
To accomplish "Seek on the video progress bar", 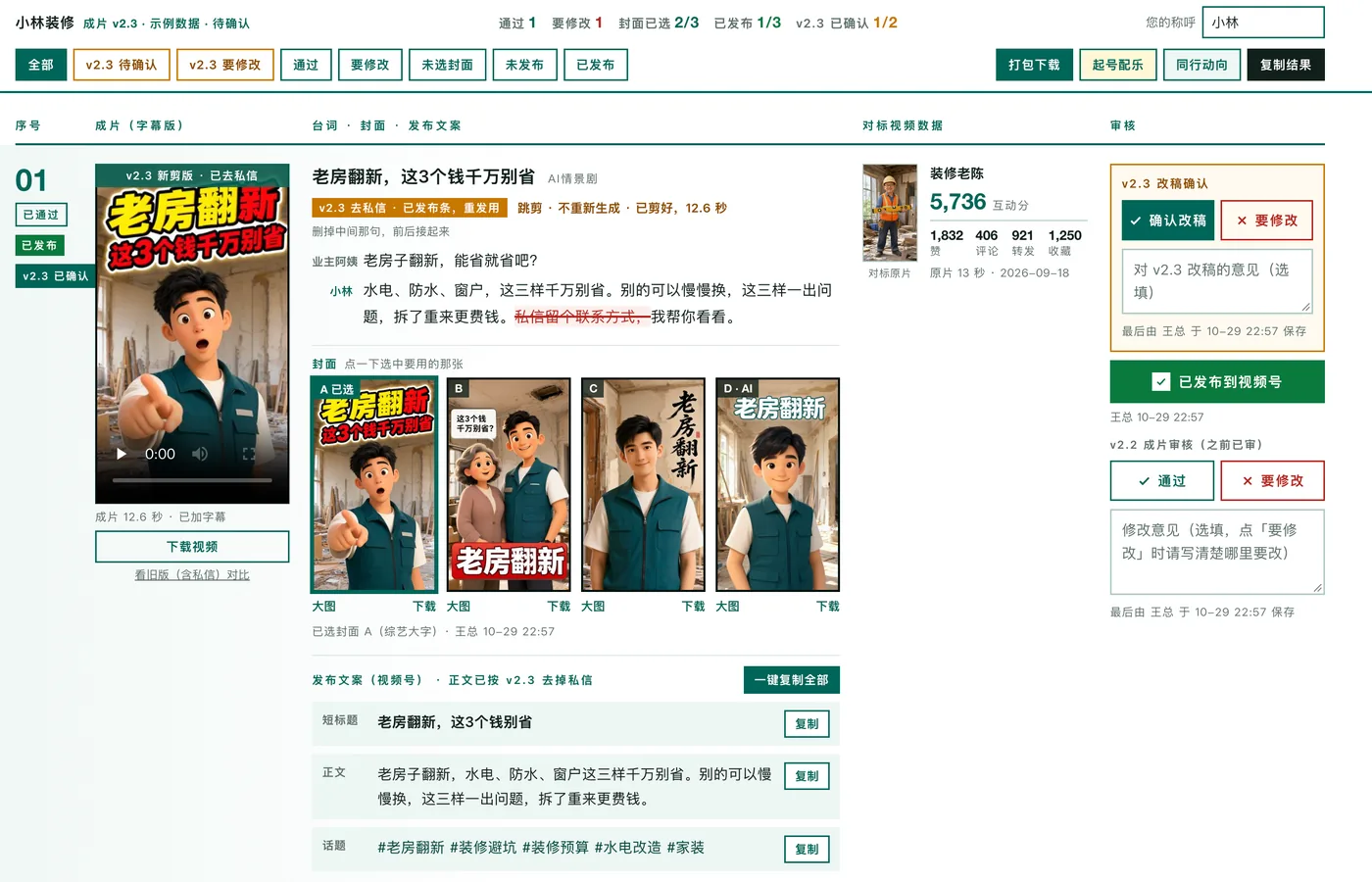I will [x=192, y=480].
